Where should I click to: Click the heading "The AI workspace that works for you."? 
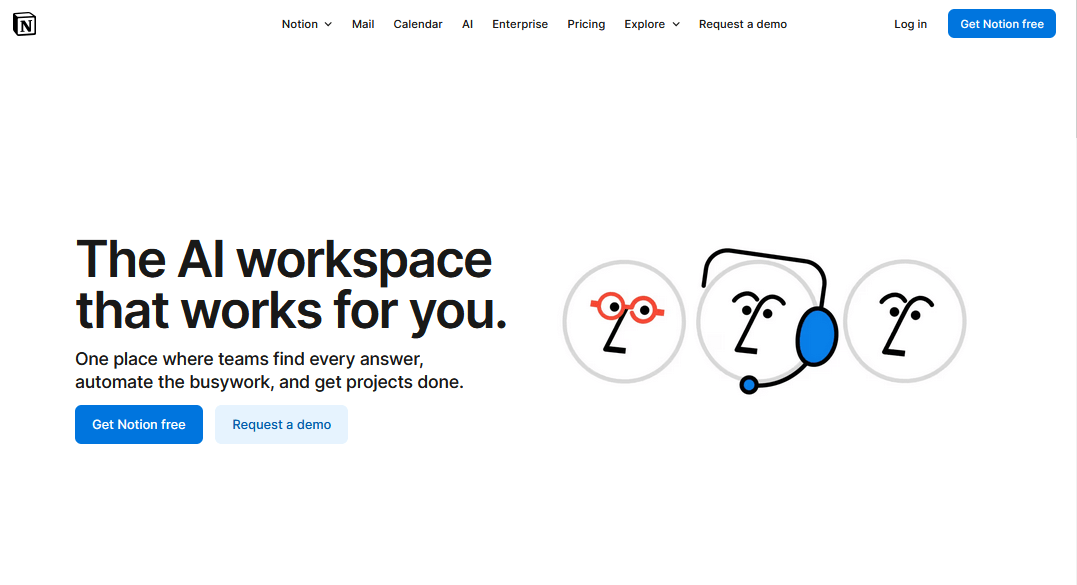pyautogui.click(x=291, y=286)
